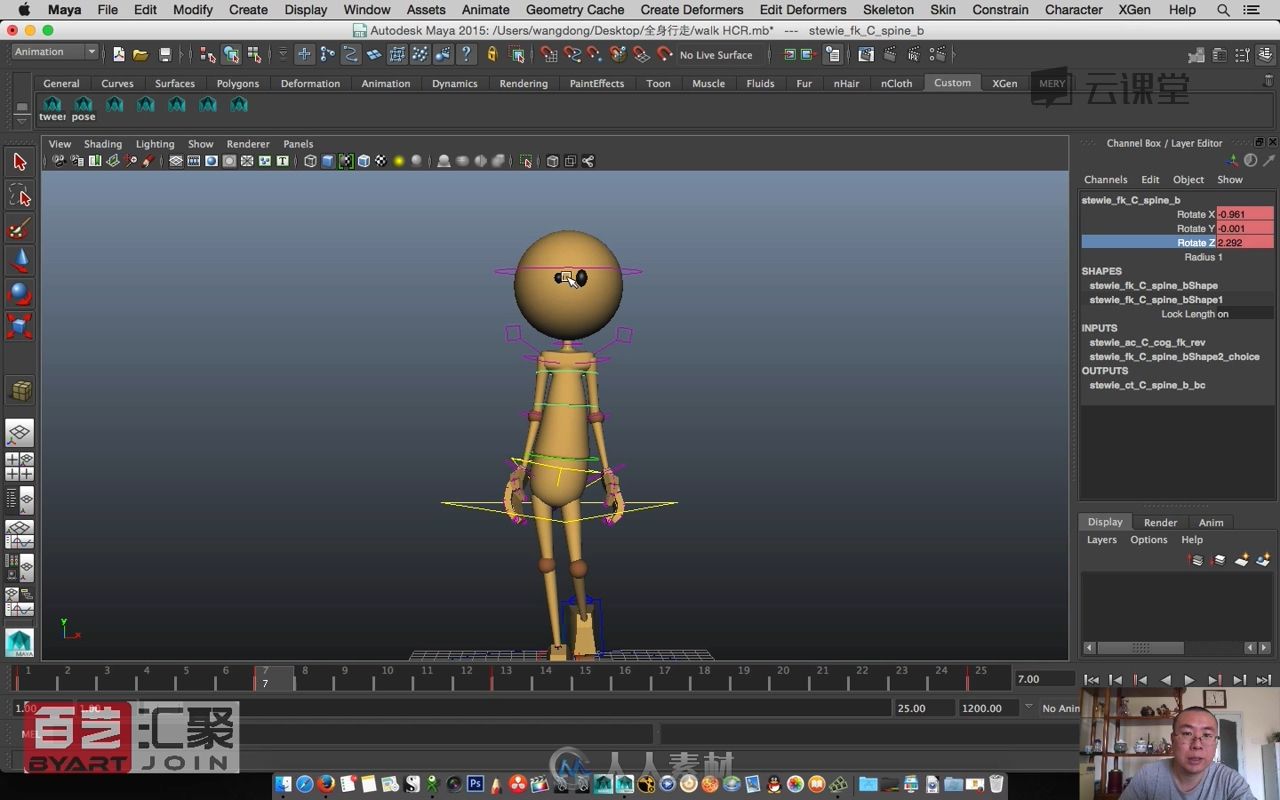This screenshot has height=800, width=1280.
Task: Click the Save Scene disk icon
Action: coord(165,54)
